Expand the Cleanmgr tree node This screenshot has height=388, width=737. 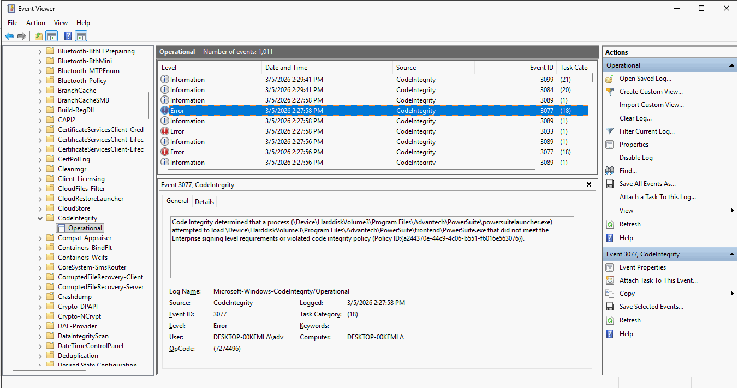40,169
